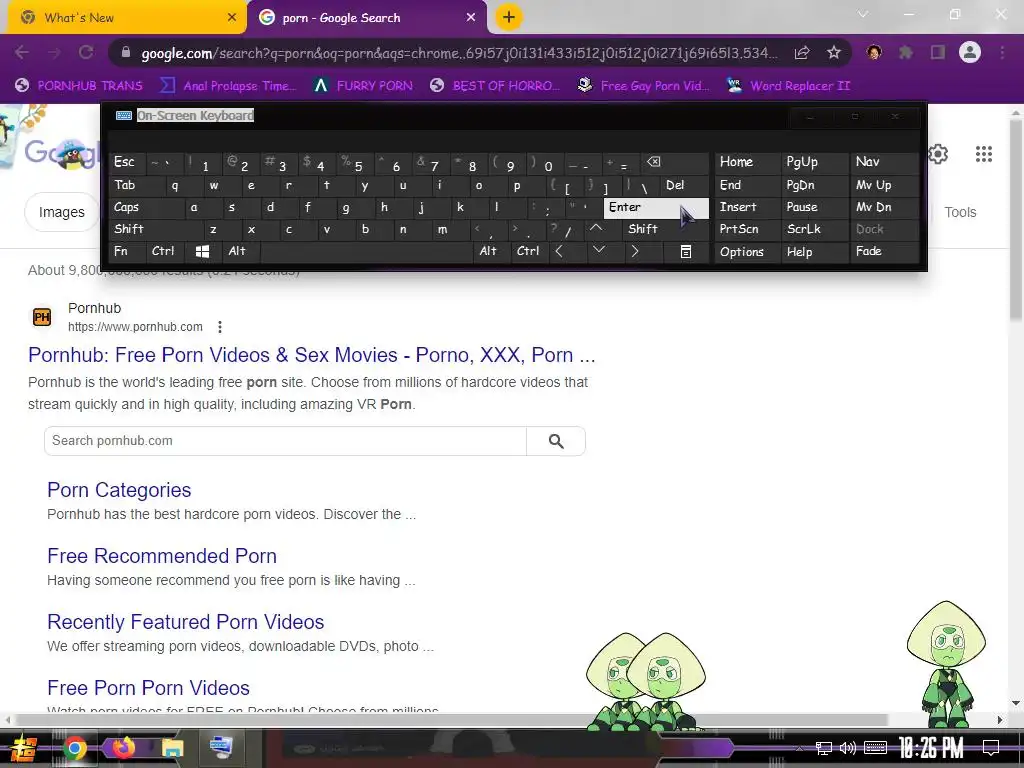
Task: Open the taskbar notification center icon
Action: [x=991, y=748]
